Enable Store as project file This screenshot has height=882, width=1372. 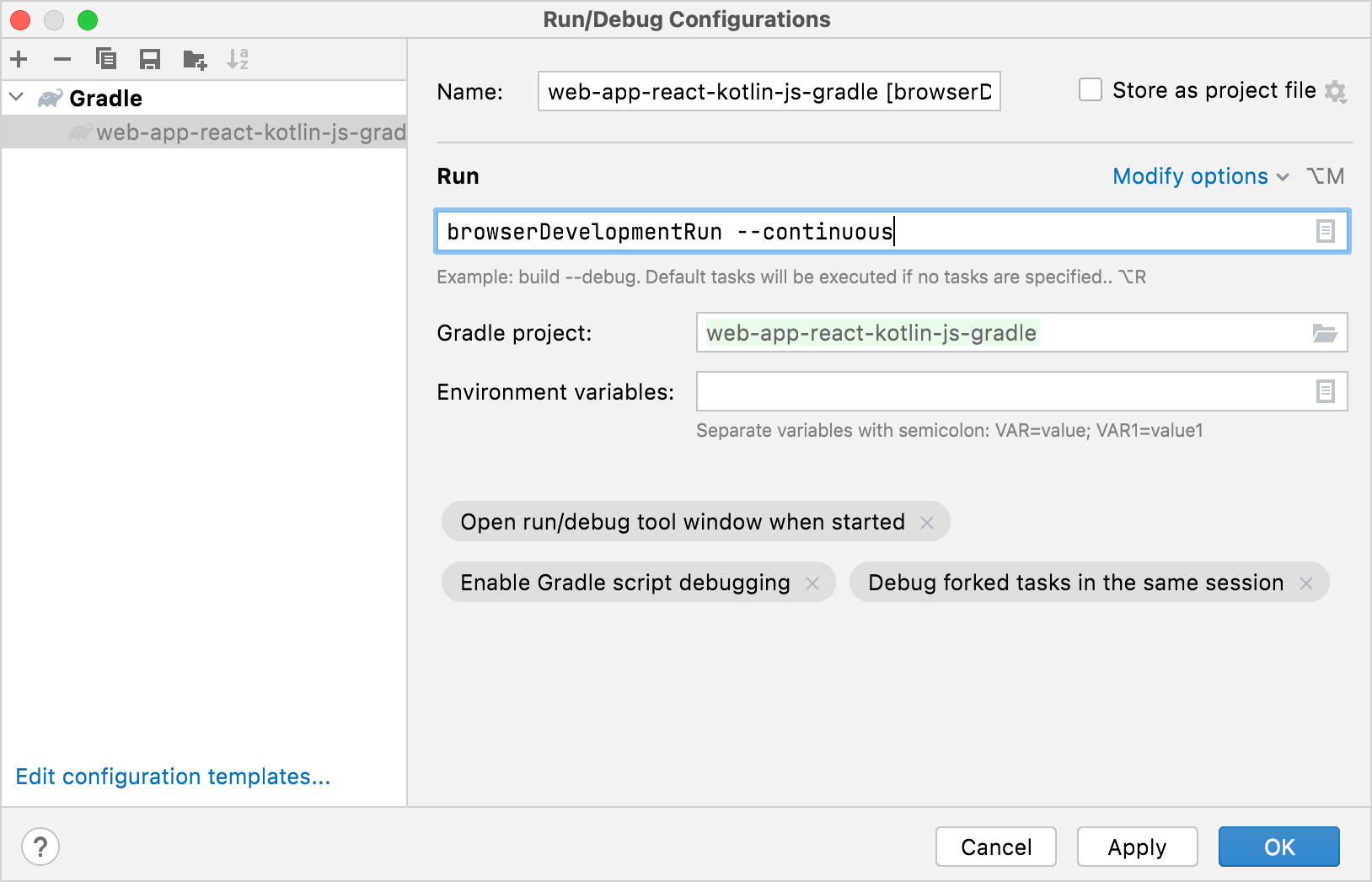pyautogui.click(x=1091, y=89)
